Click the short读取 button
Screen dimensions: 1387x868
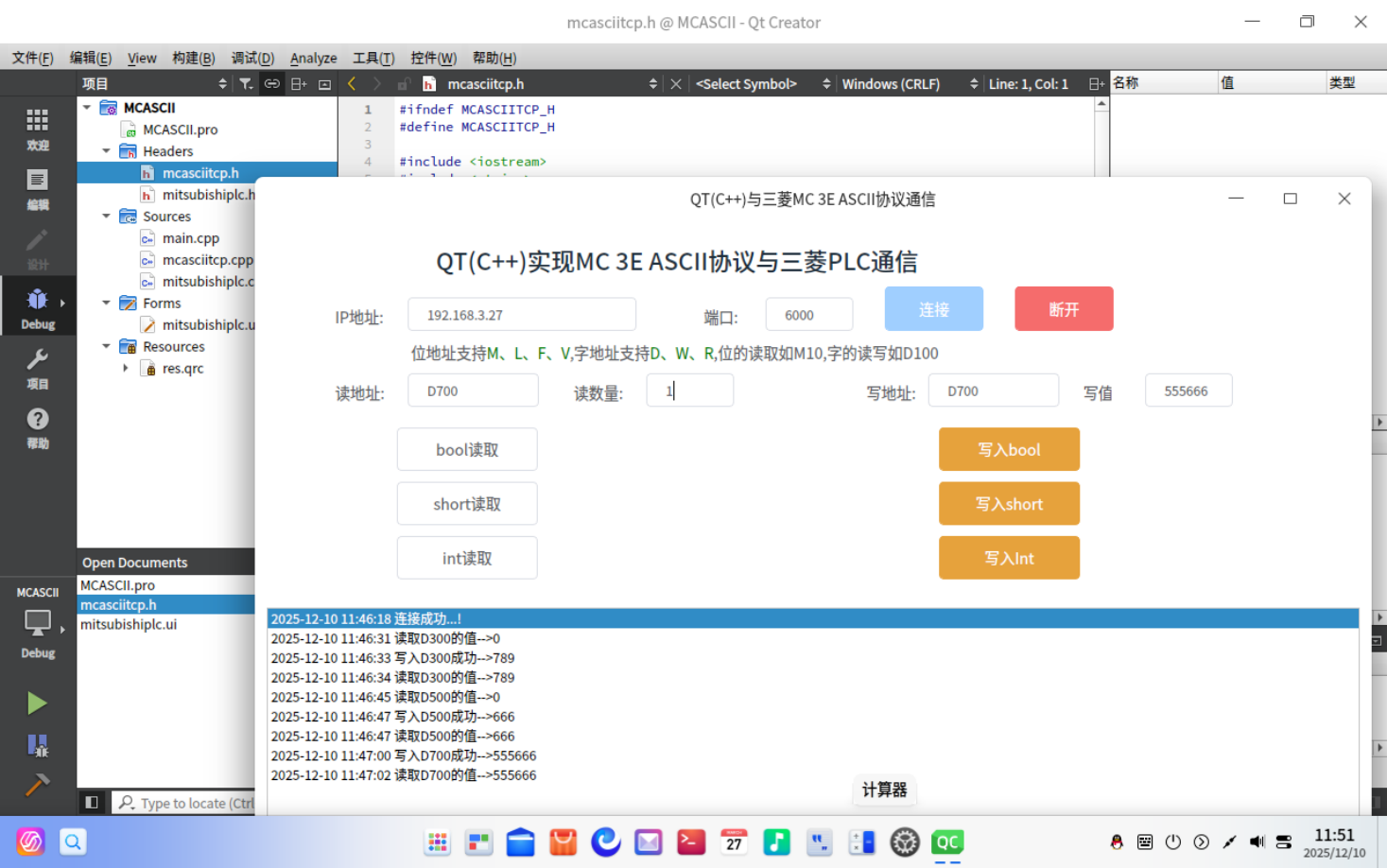(x=467, y=504)
